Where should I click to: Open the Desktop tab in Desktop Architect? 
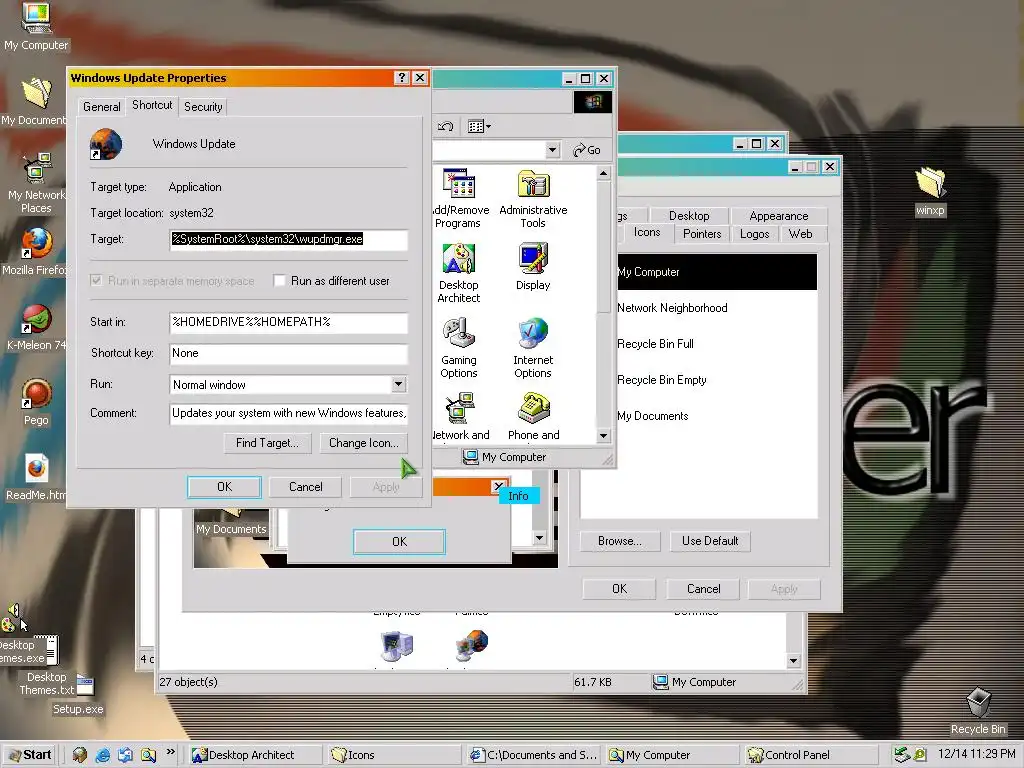(689, 216)
